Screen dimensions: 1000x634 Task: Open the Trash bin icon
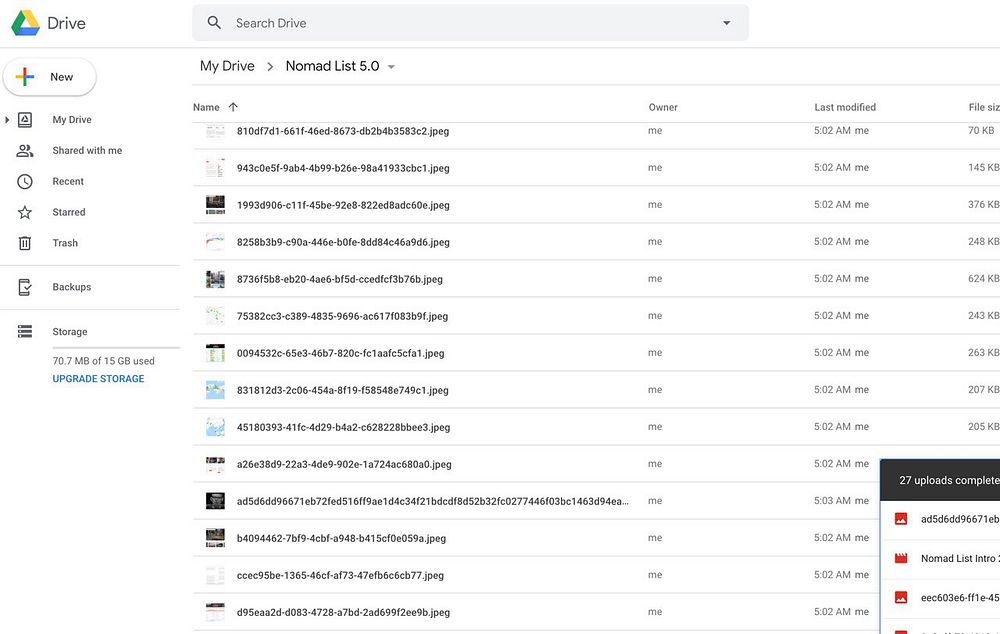click(25, 243)
